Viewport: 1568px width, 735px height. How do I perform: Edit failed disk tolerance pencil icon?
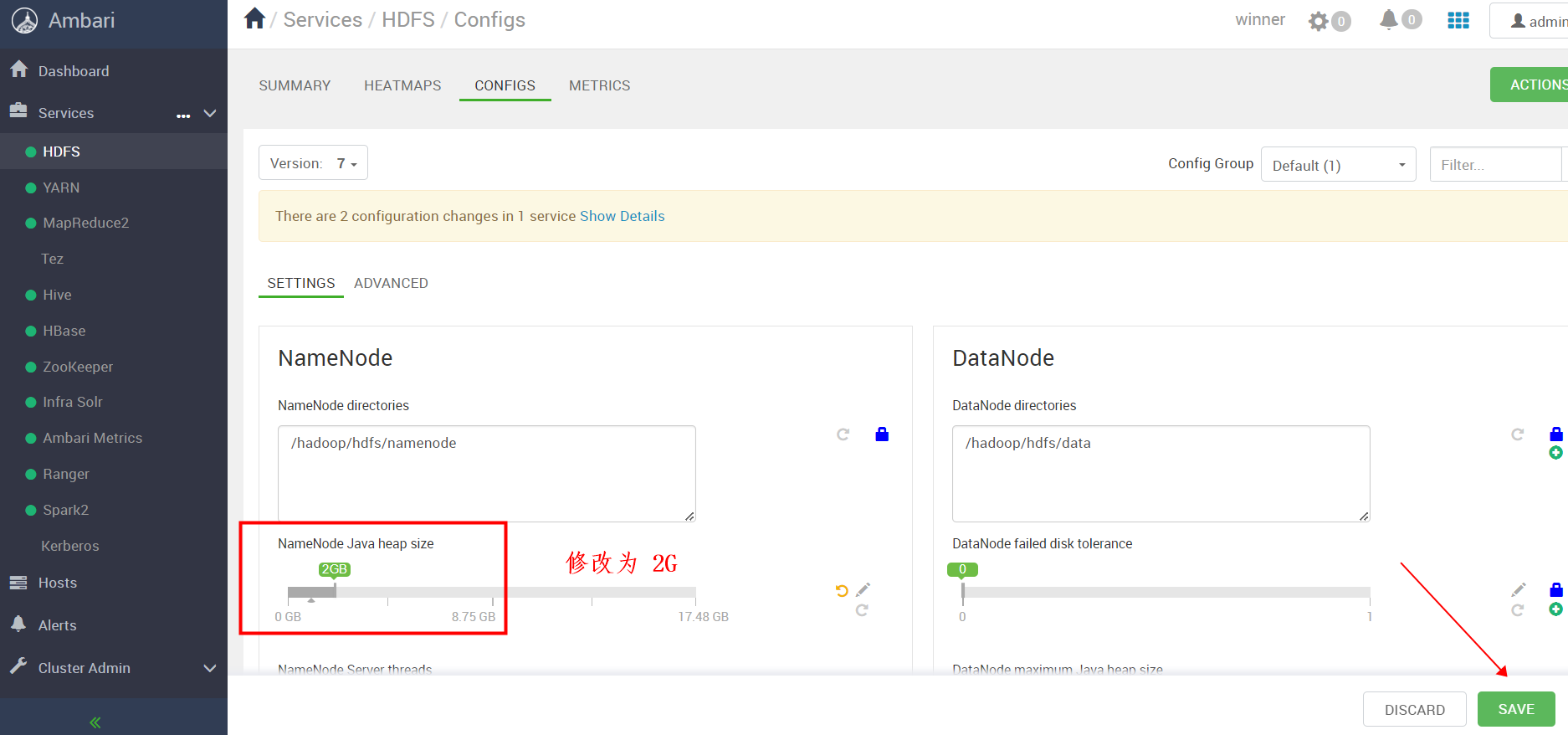[1519, 589]
